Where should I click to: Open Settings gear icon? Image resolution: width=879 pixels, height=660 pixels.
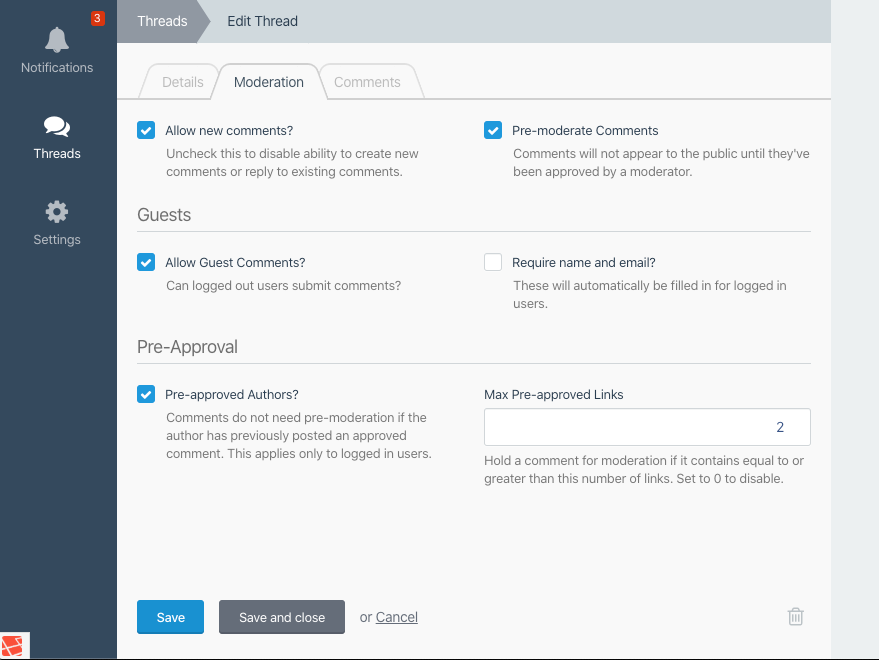point(57,212)
